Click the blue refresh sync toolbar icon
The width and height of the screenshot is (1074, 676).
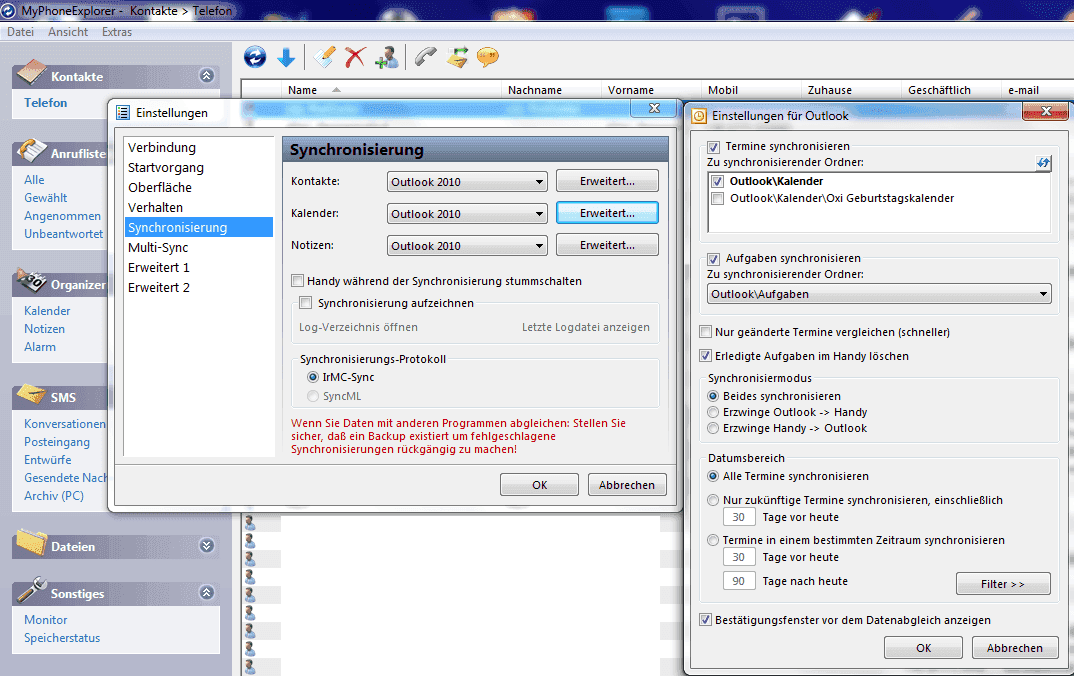pyautogui.click(x=255, y=57)
